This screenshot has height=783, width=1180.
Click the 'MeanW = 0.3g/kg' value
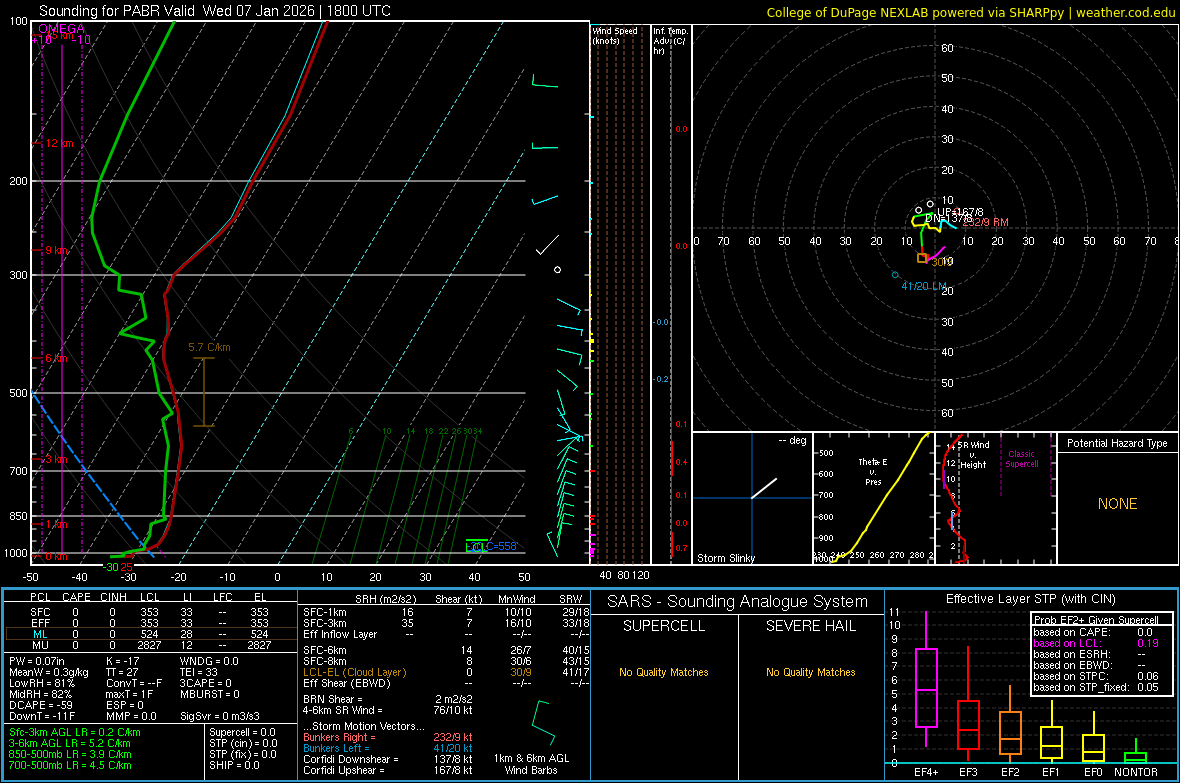pos(48,672)
